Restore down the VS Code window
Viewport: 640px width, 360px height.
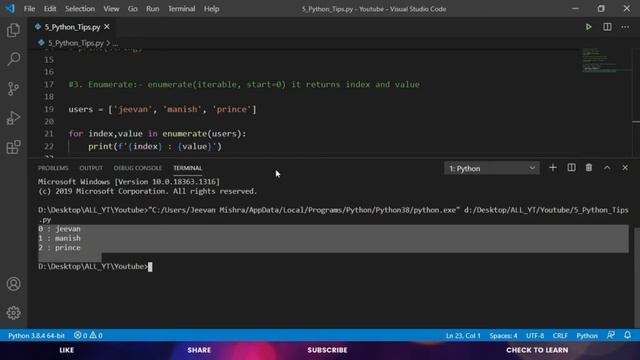tap(601, 9)
